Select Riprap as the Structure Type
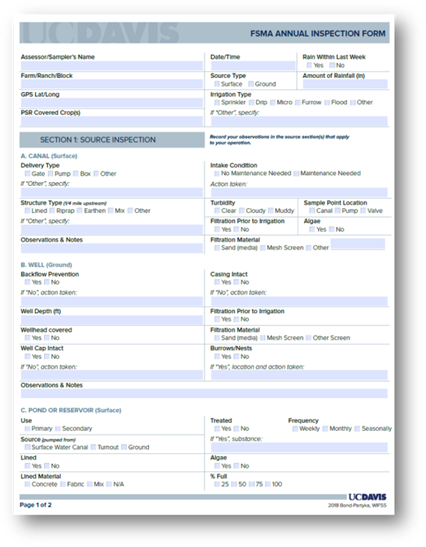This screenshot has height=547, width=426. pos(52,211)
